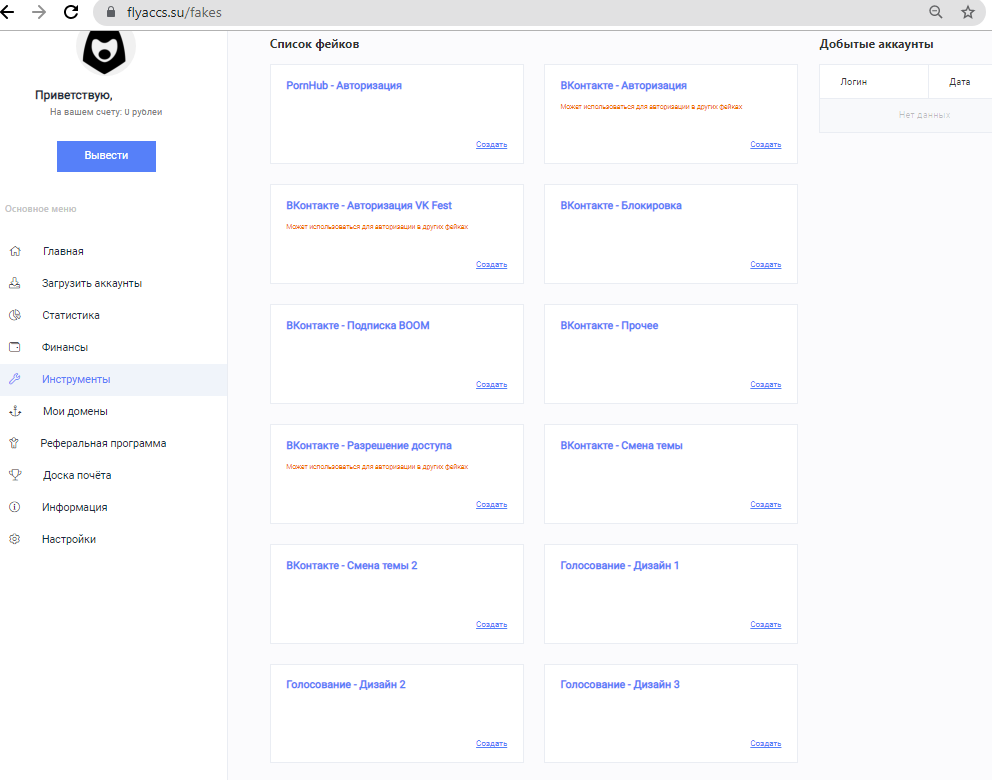
Task: Click Создать in the ВКонтакте - Прочее card
Action: coord(766,385)
